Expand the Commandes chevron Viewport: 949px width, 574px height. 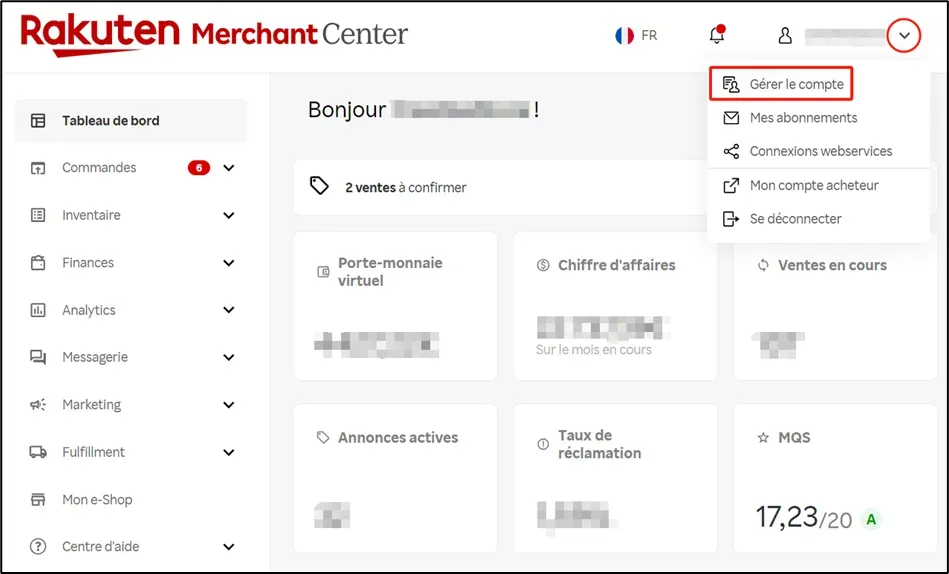[229, 168]
